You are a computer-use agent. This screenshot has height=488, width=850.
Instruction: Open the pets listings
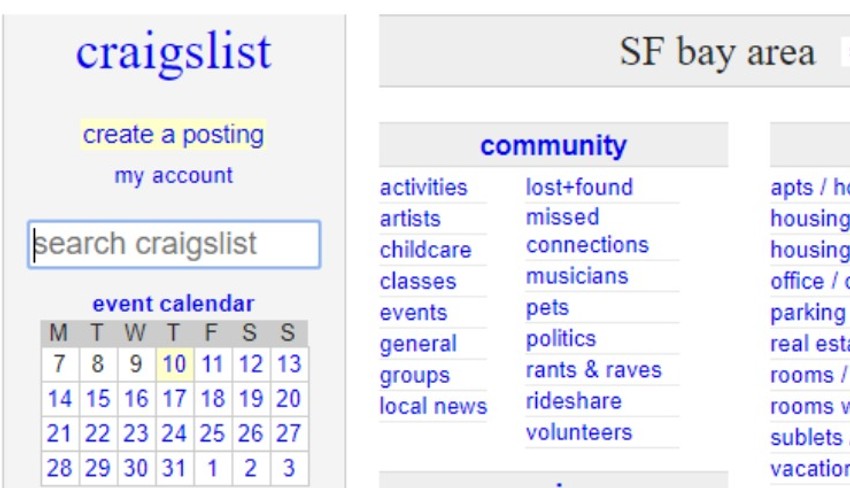coord(547,308)
